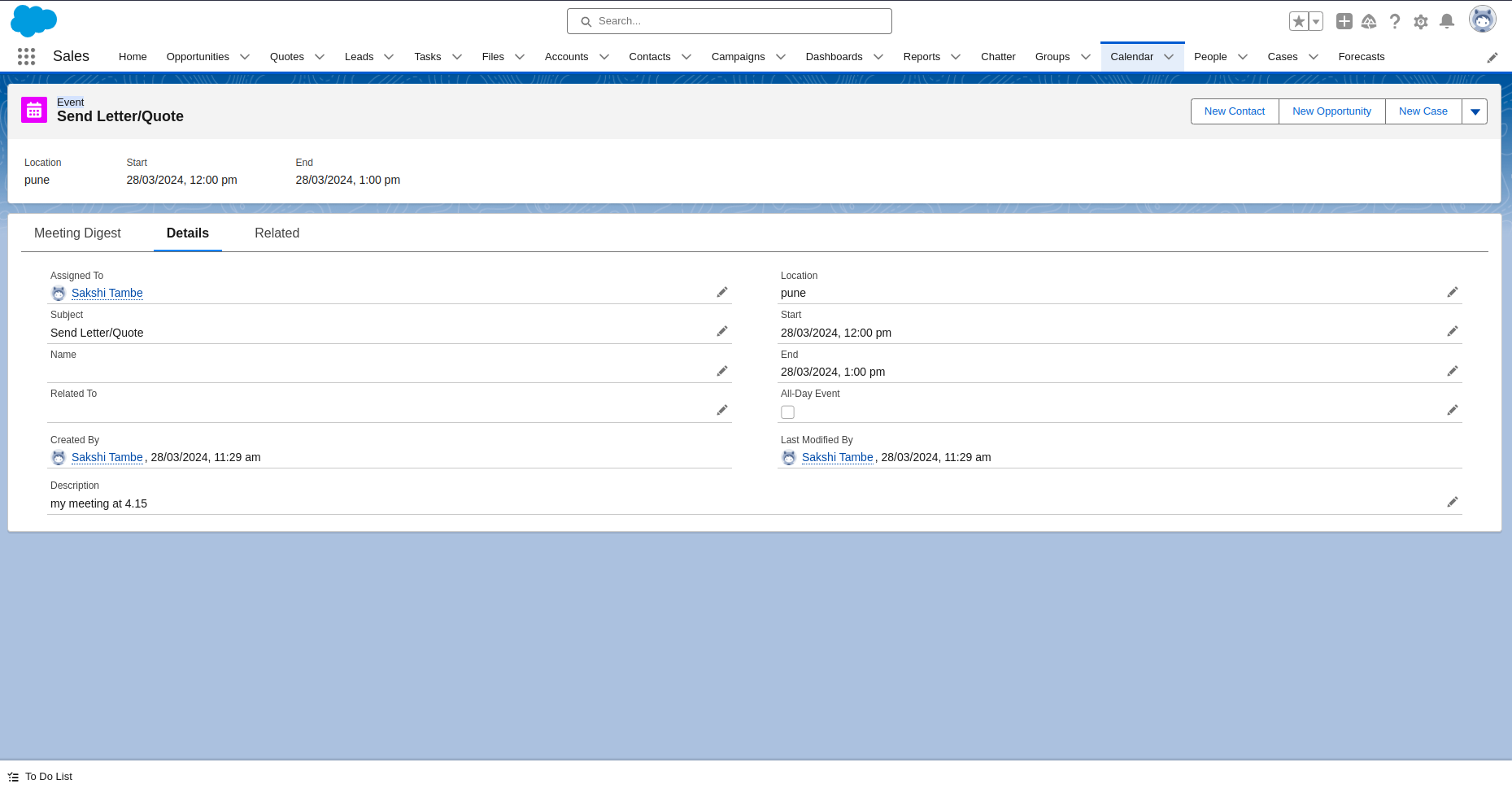Open Sakshi Tambe link under Last Modified By
Viewport: 1512px width, 793px height.
[x=838, y=458]
